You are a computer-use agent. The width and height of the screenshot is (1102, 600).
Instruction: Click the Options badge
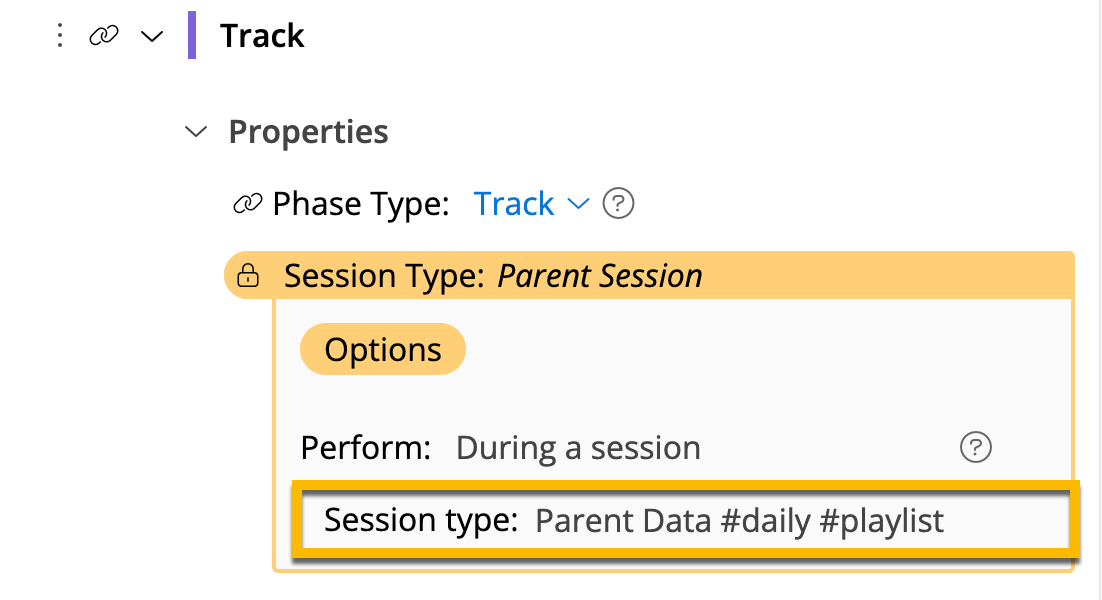[x=382, y=349]
